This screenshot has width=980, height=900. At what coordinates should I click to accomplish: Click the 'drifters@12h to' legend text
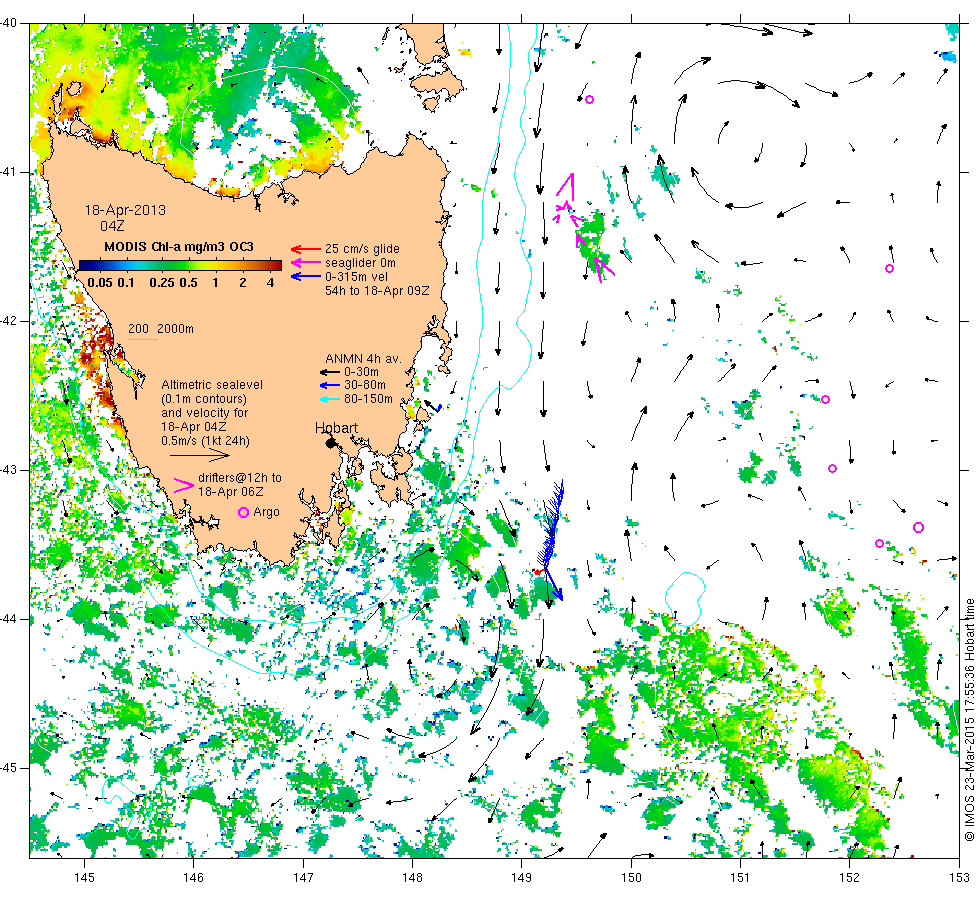(240, 478)
